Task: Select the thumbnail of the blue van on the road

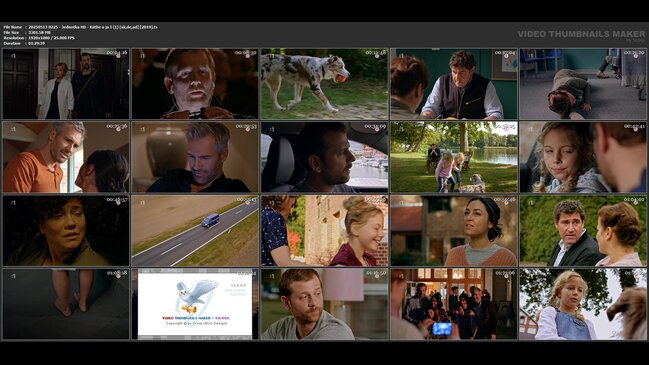Action: [x=195, y=231]
